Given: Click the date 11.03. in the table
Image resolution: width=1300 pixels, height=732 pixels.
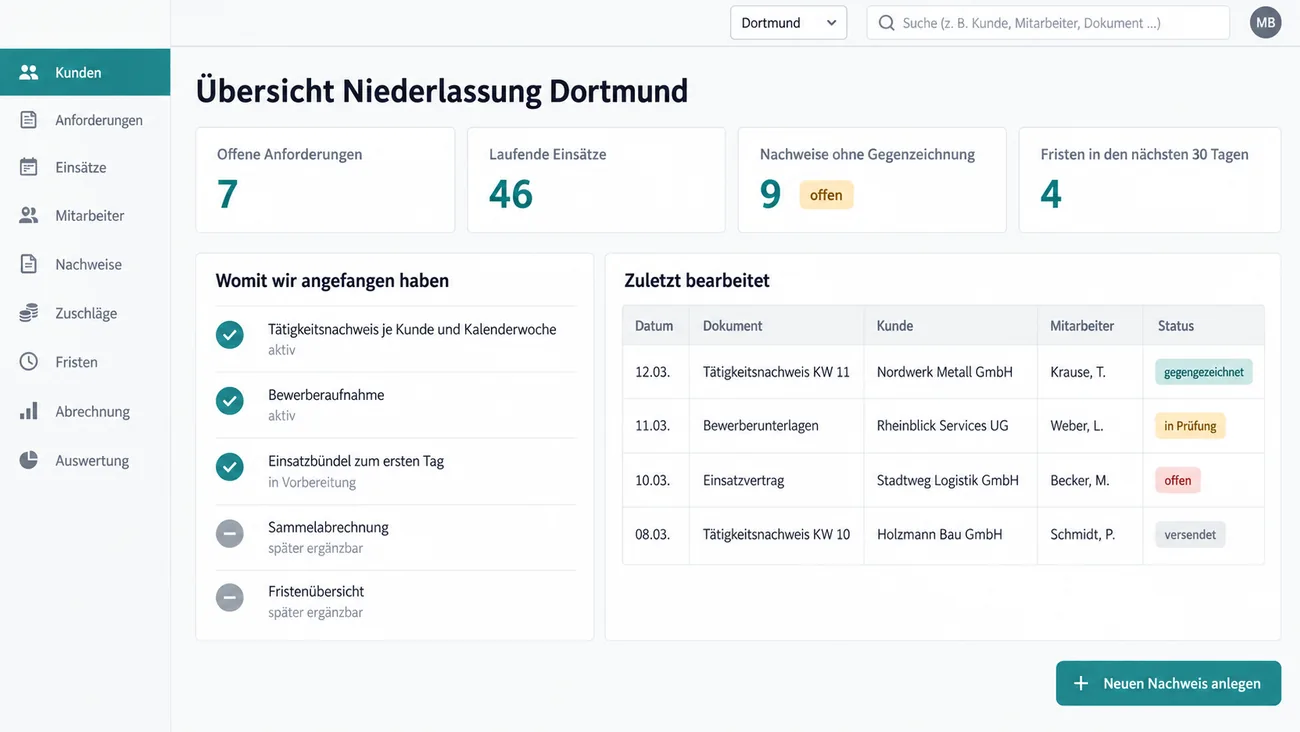Looking at the screenshot, I should pos(652,426).
